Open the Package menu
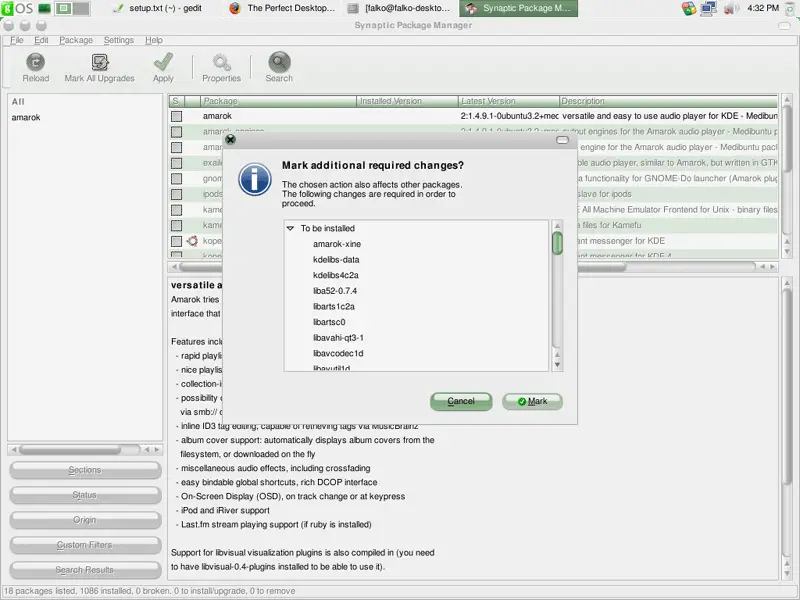800x600 pixels. click(x=76, y=40)
